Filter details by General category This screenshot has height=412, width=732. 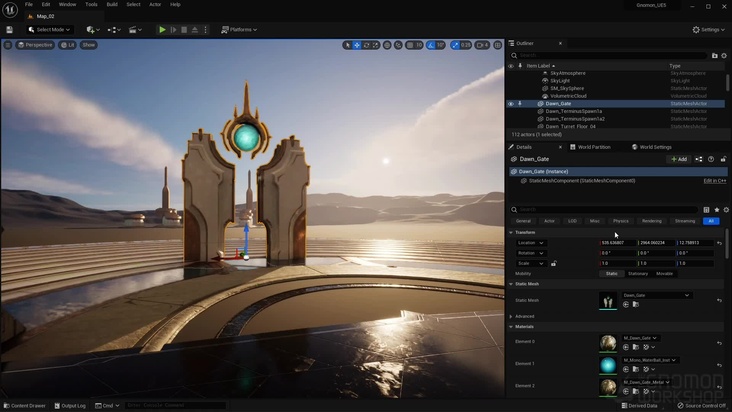point(523,221)
